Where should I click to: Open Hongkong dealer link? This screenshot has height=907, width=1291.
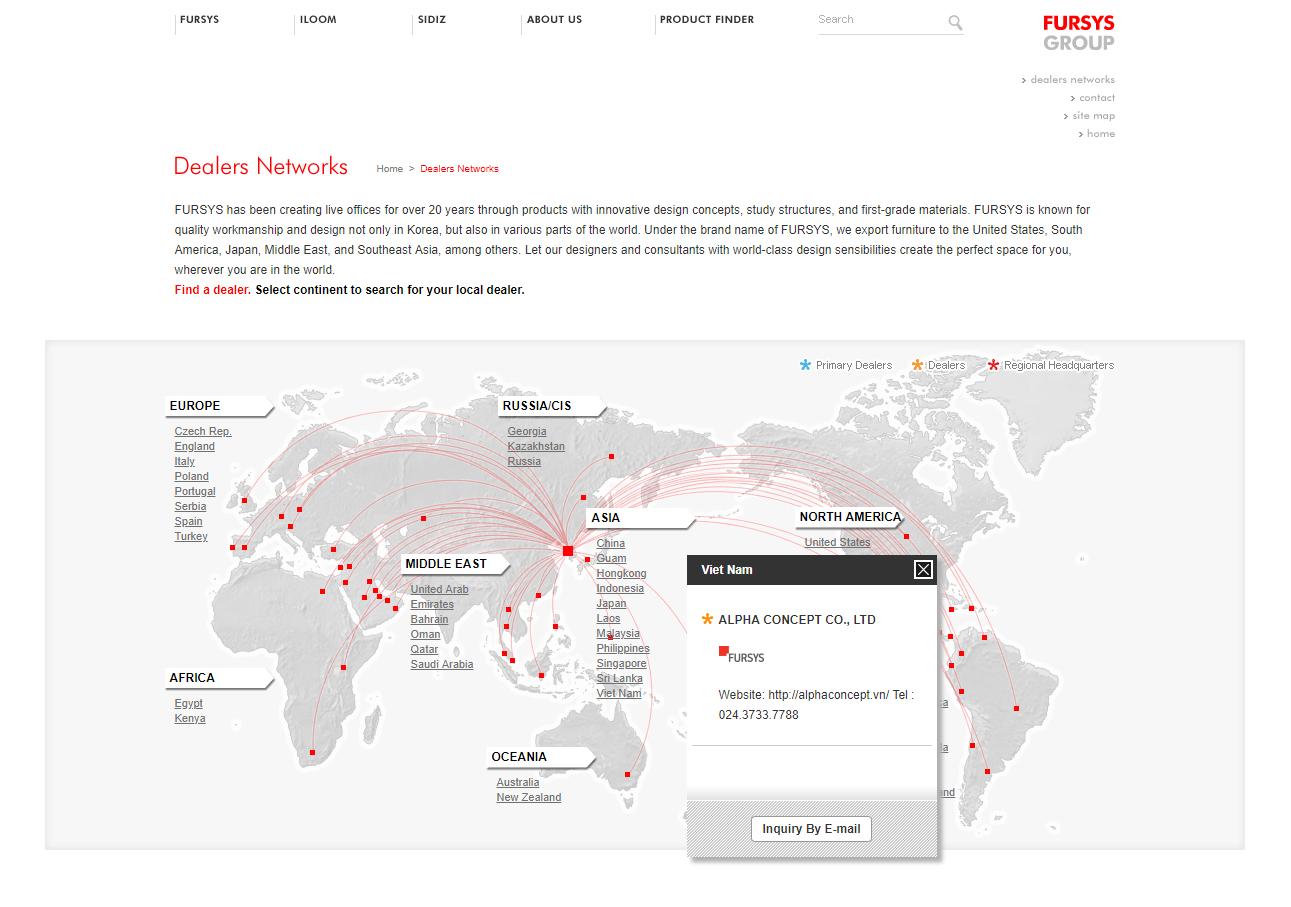coord(621,574)
